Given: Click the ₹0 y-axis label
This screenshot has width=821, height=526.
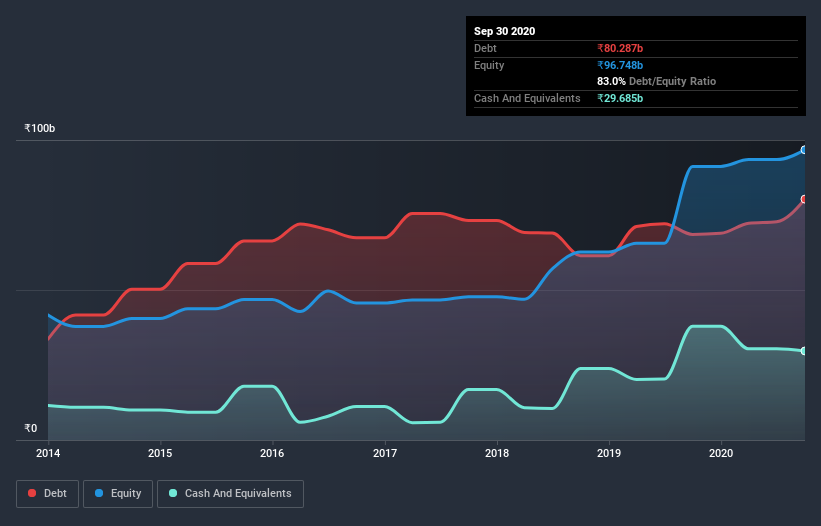Looking at the screenshot, I should 31,428.
